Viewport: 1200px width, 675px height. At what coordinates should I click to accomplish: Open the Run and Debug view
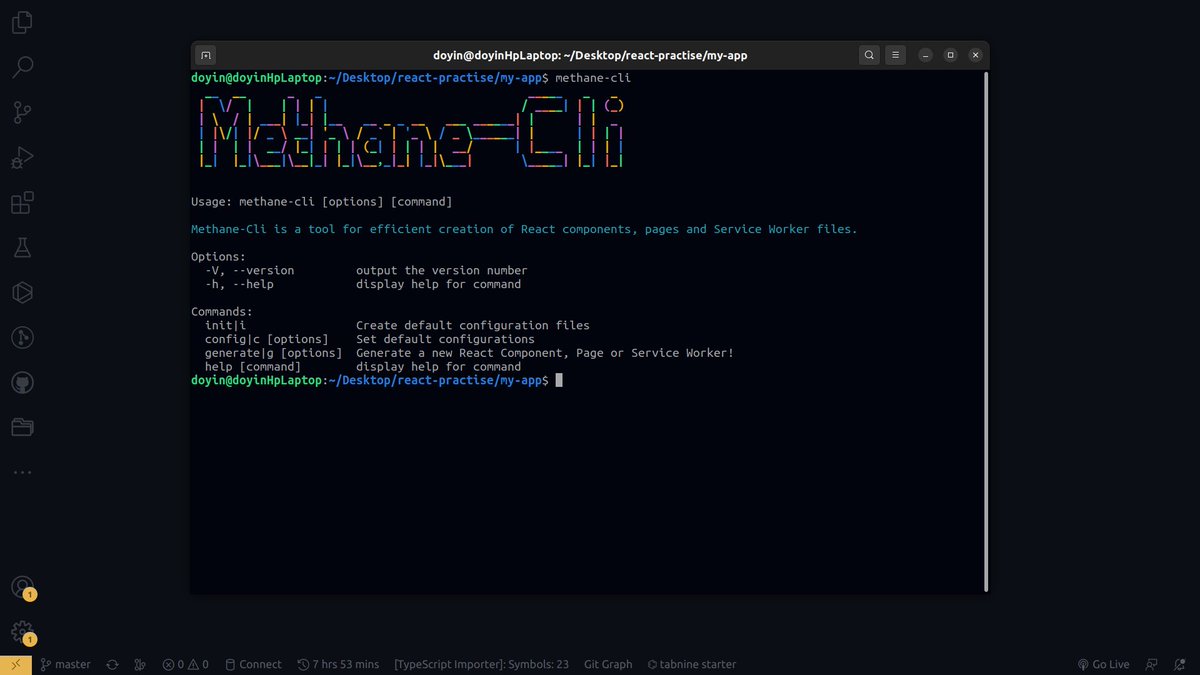click(22, 158)
